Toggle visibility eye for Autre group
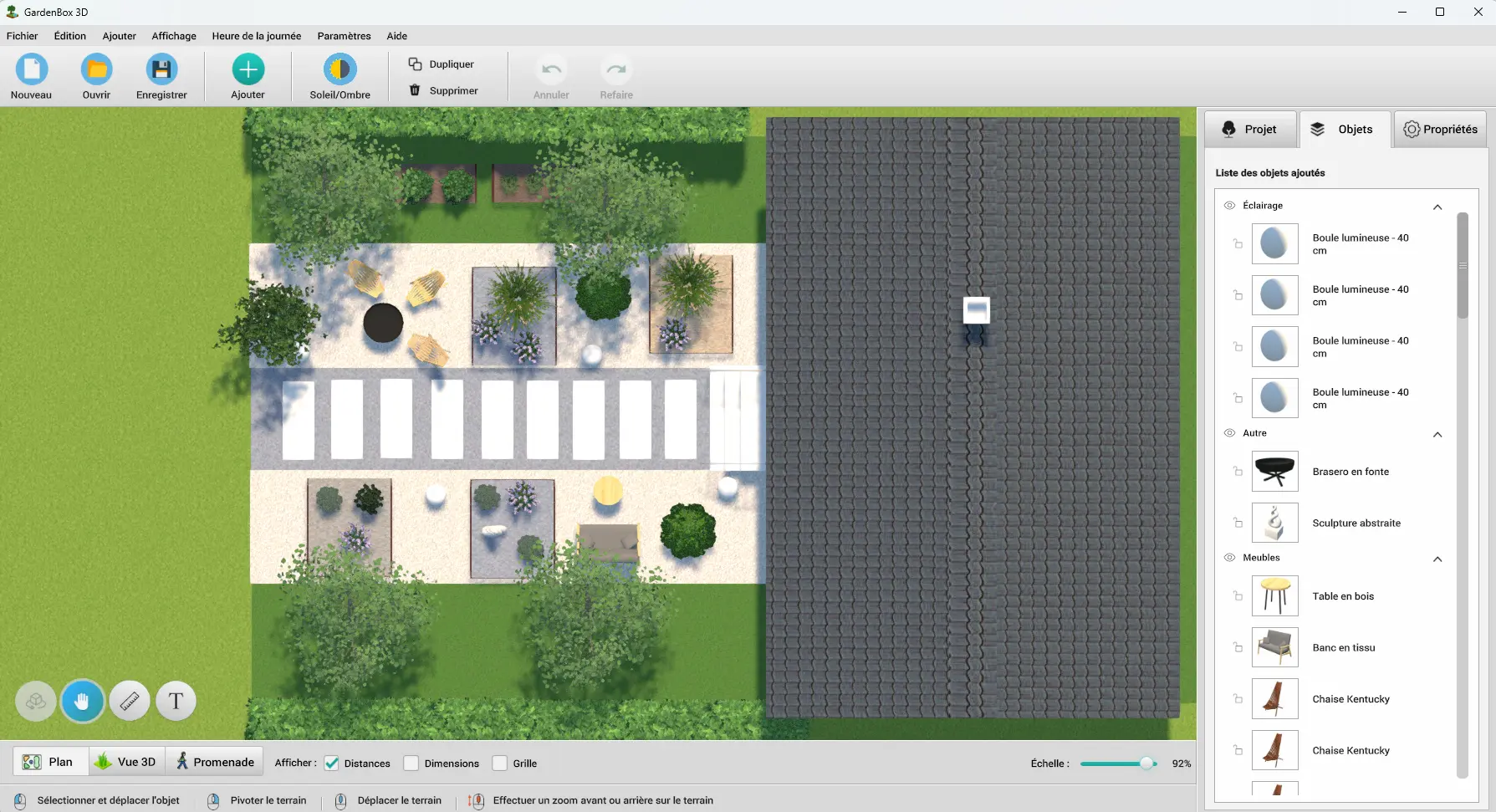1496x812 pixels. tap(1229, 433)
